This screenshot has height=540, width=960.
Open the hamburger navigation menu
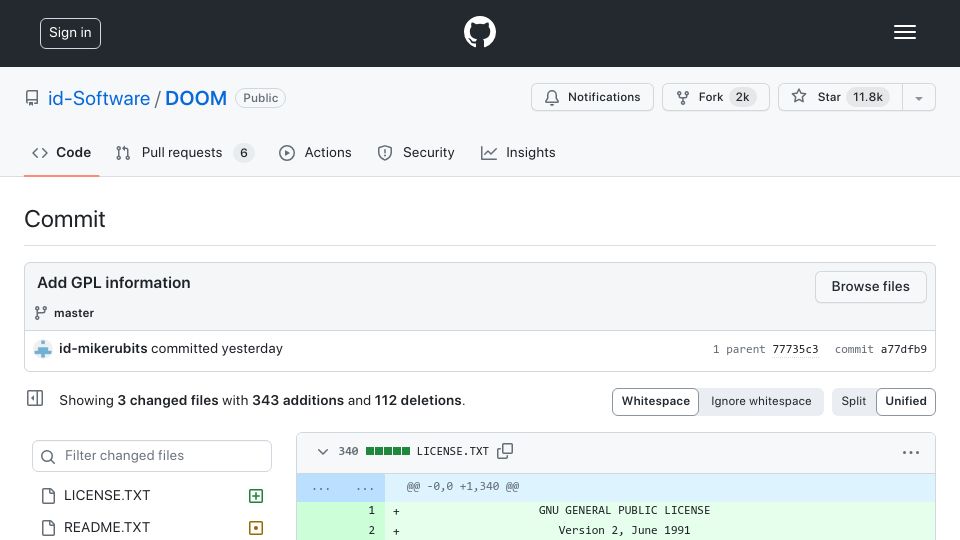click(904, 32)
